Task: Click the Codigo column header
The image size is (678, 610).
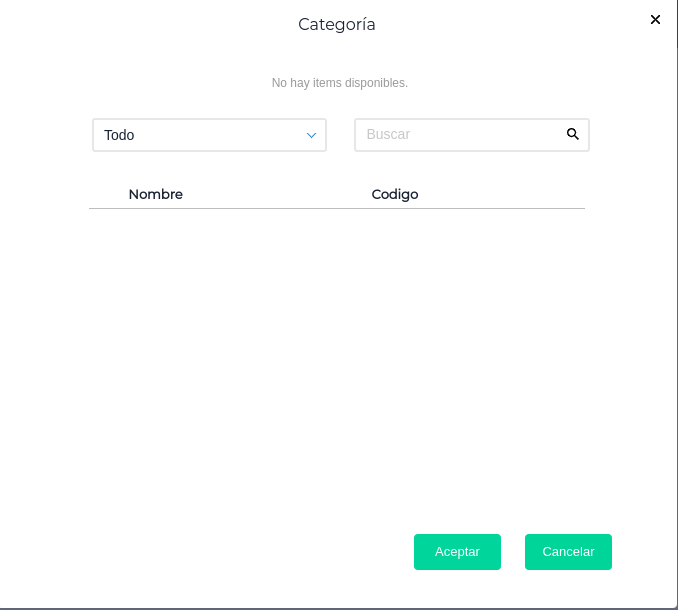Action: pos(395,194)
